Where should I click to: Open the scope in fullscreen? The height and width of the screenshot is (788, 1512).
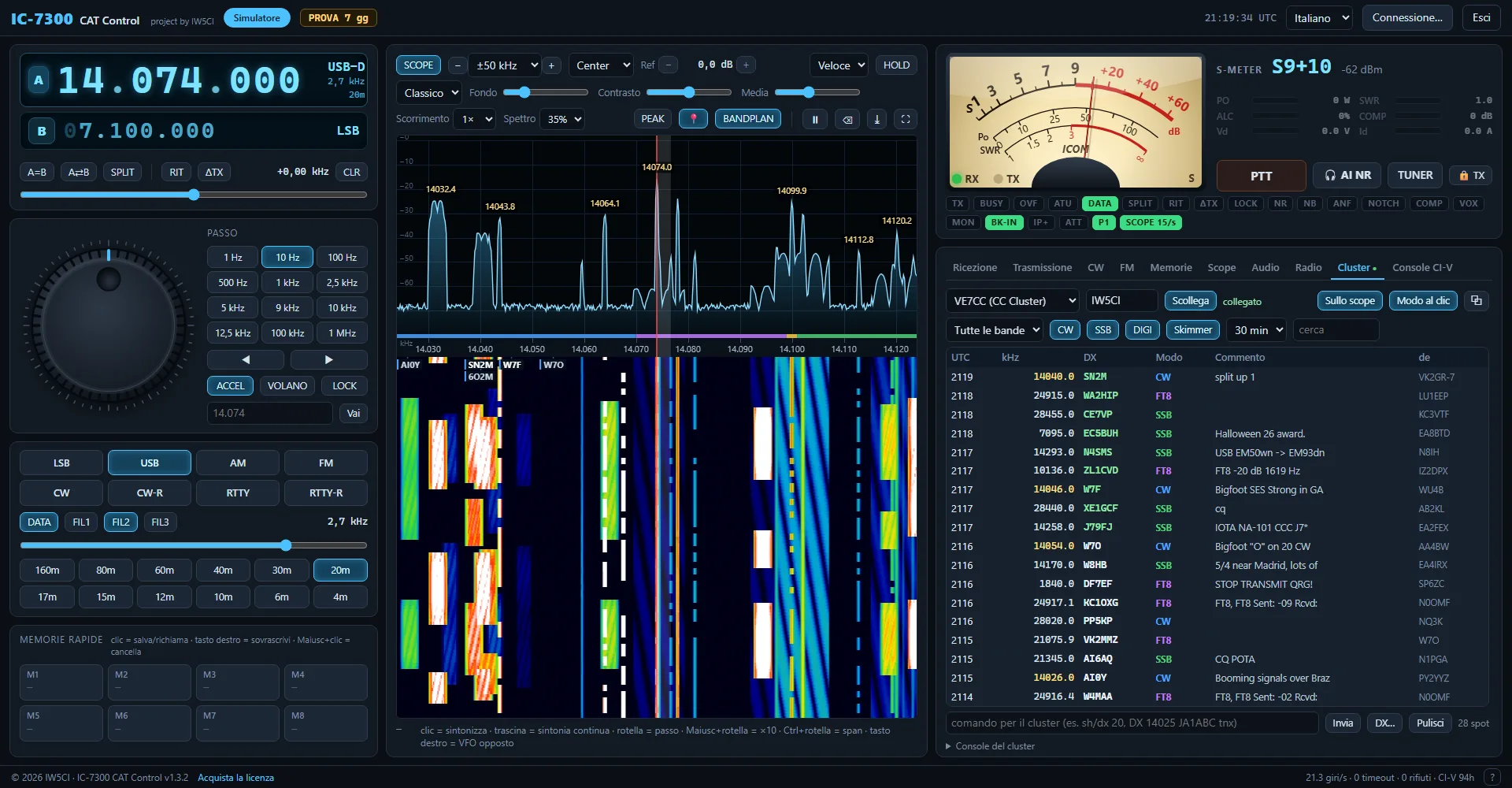coord(906,119)
